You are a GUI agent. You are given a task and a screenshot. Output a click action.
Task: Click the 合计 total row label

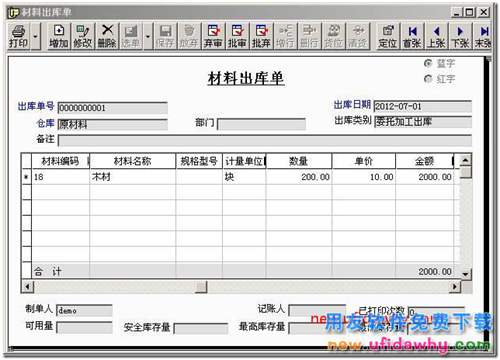pos(48,271)
